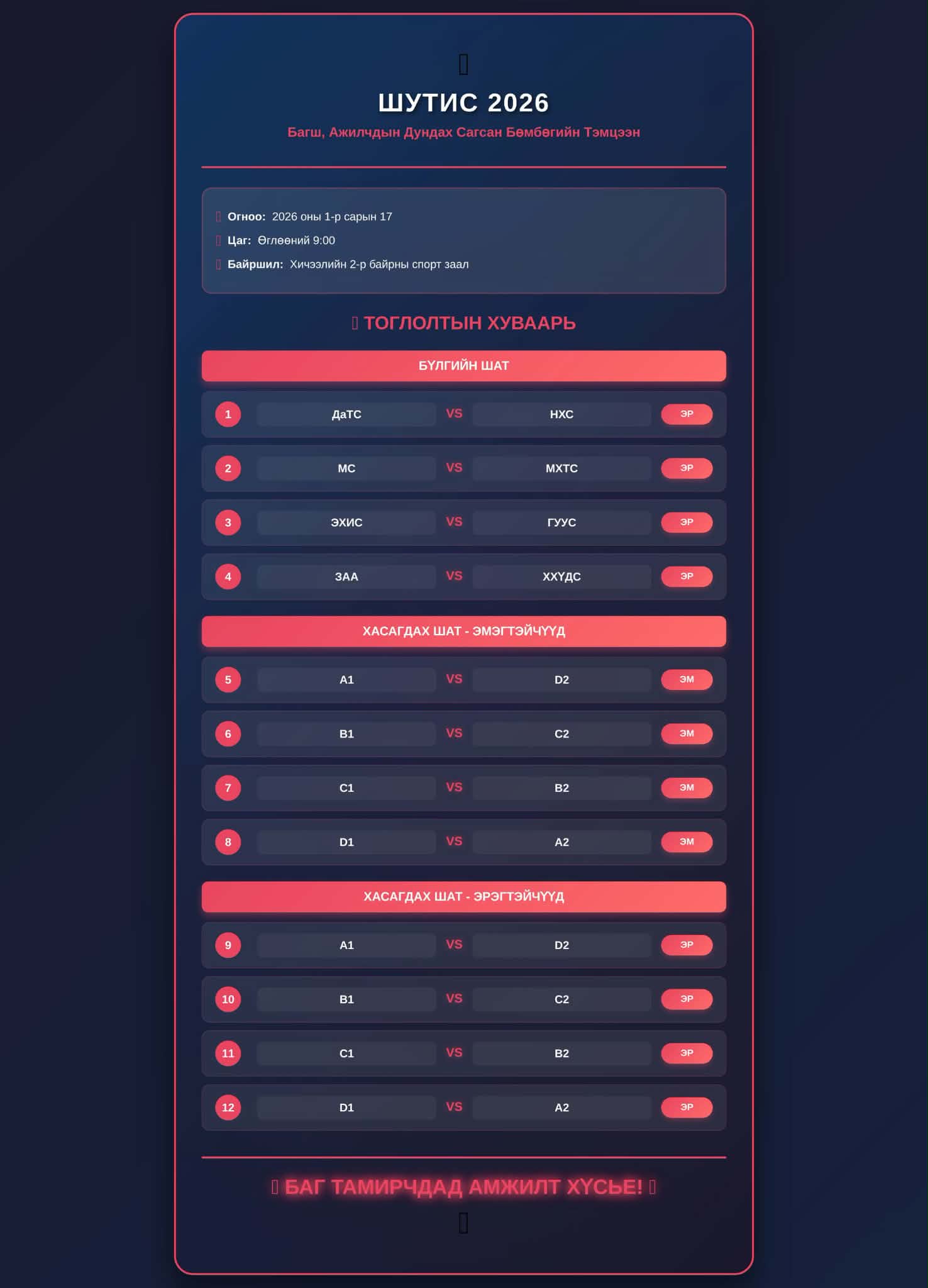
Task: Click the volleyball icon above the ШУТИС 2026 title
Action: pos(463,64)
